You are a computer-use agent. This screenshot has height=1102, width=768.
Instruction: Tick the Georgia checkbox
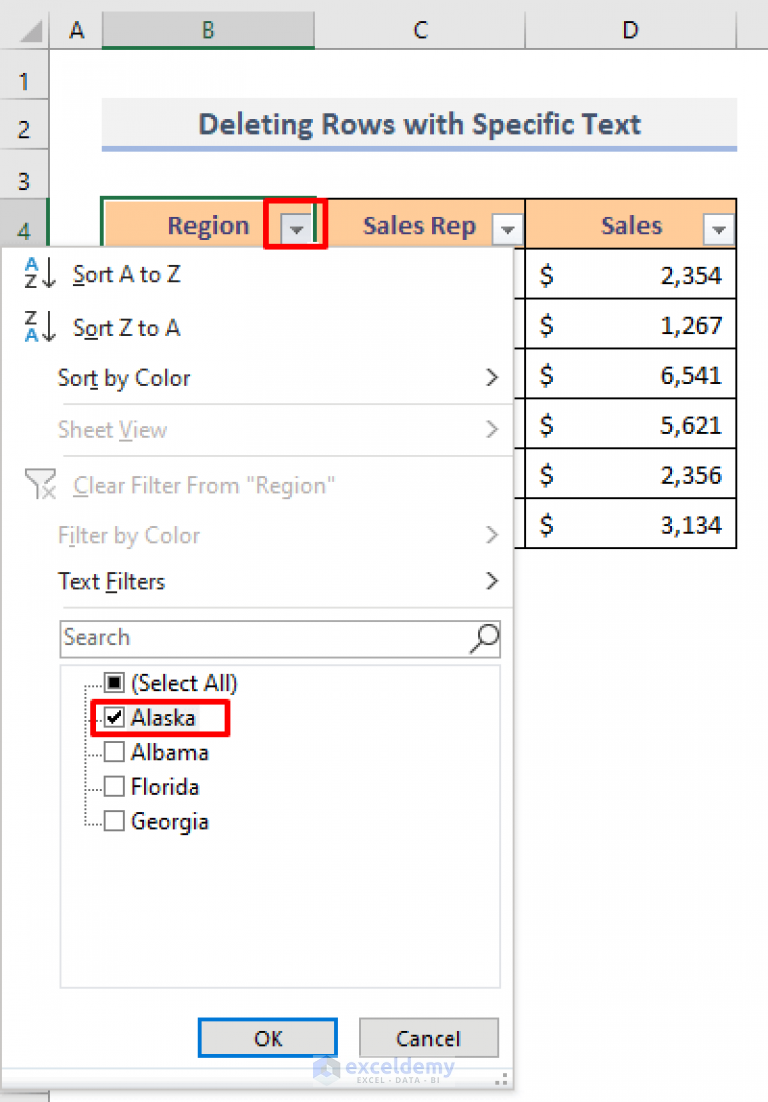click(x=114, y=821)
